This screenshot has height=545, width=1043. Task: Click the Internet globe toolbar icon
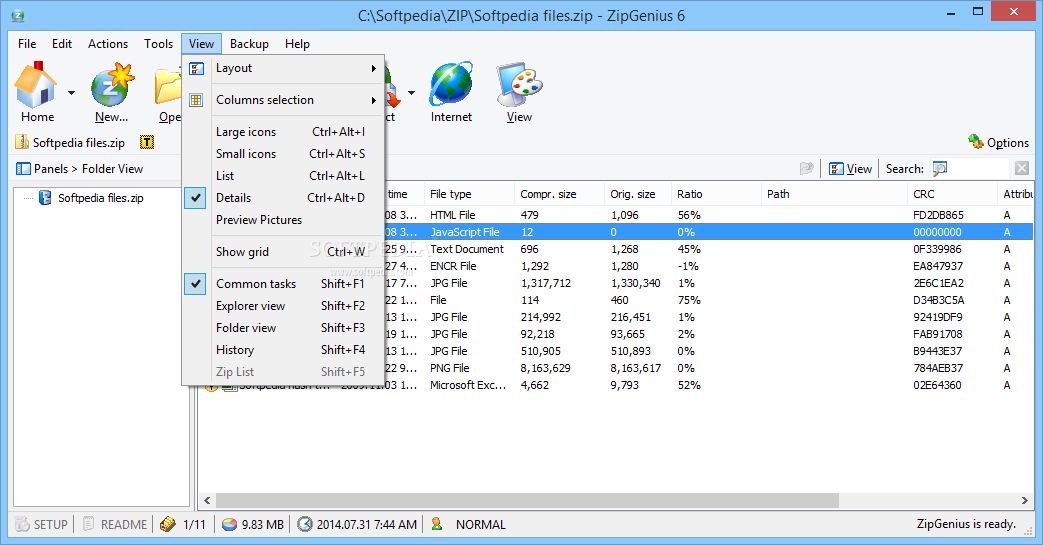tap(451, 84)
